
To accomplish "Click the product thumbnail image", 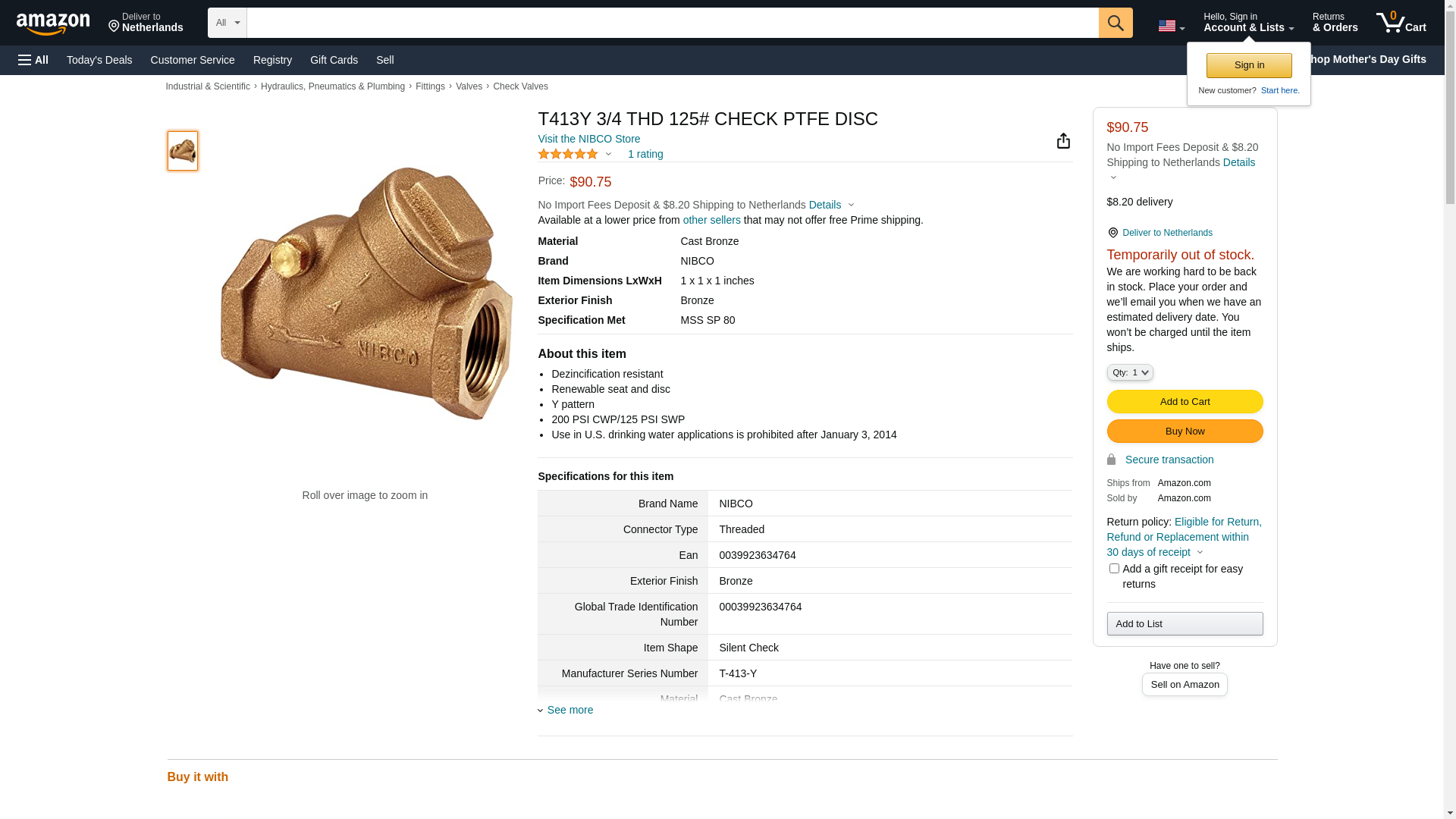I will tap(183, 150).
